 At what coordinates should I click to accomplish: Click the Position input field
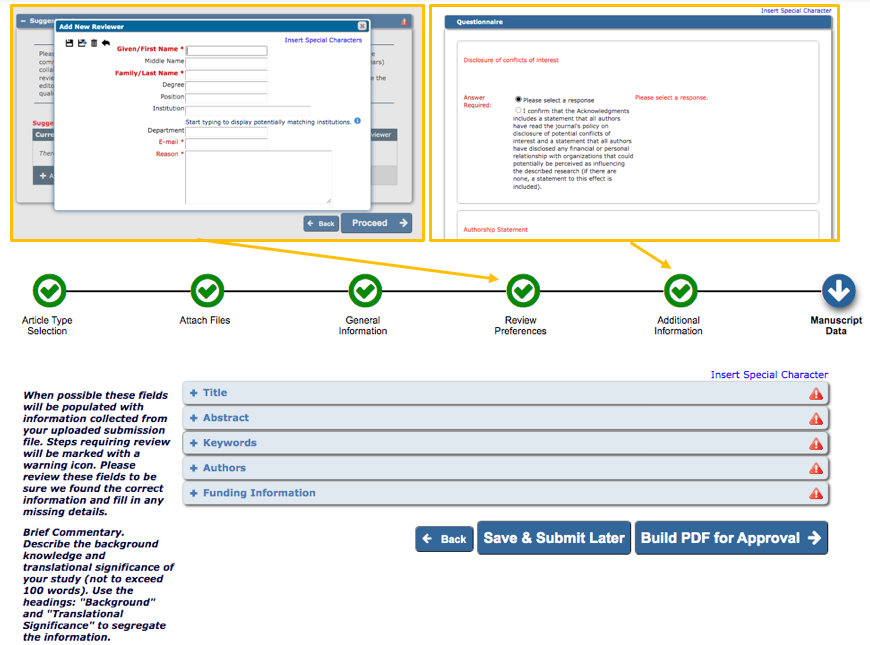click(226, 98)
